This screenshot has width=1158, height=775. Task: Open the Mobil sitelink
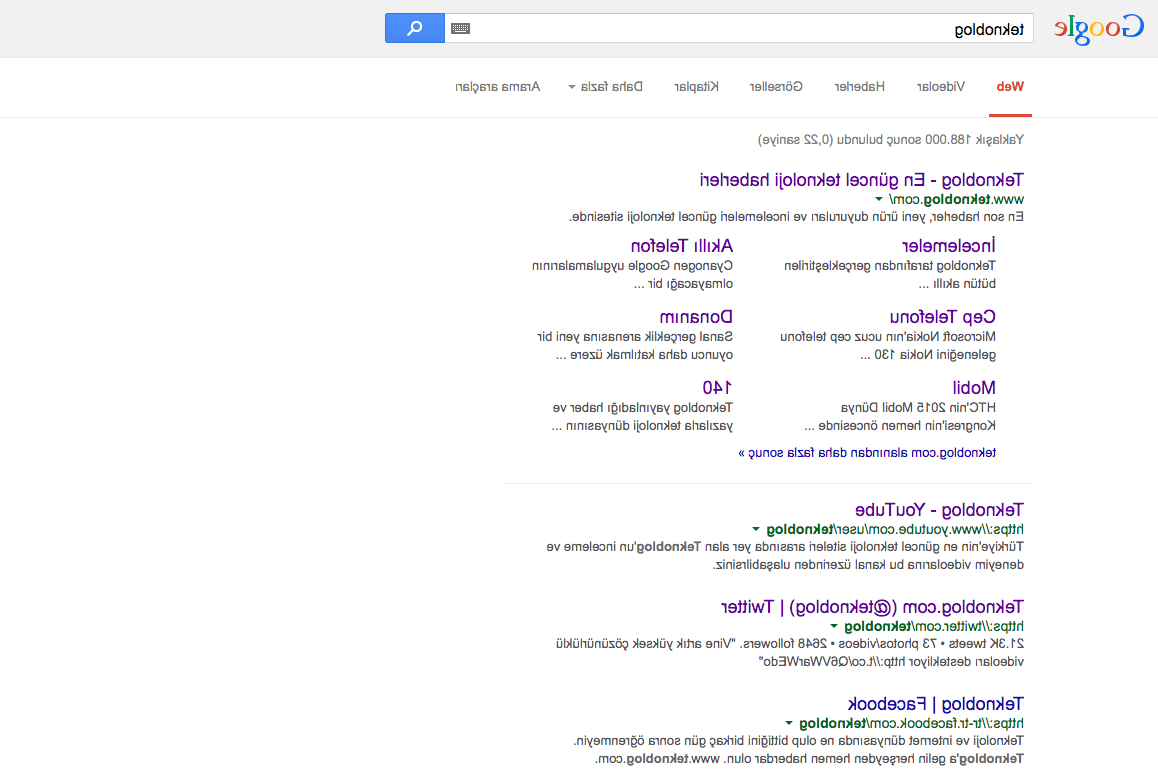973,388
